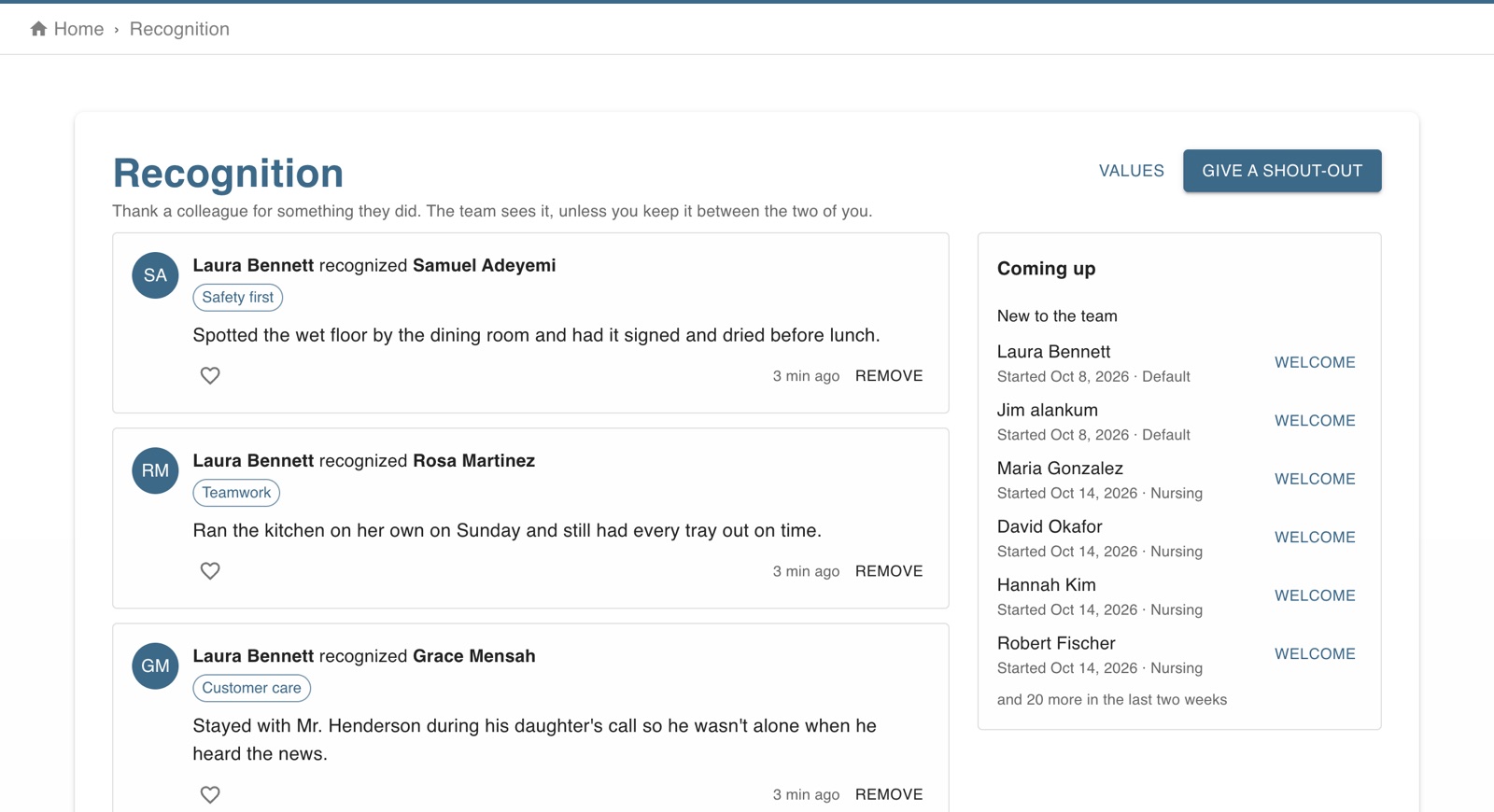Remove the Samuel Adeyemi recognition

coord(889,375)
